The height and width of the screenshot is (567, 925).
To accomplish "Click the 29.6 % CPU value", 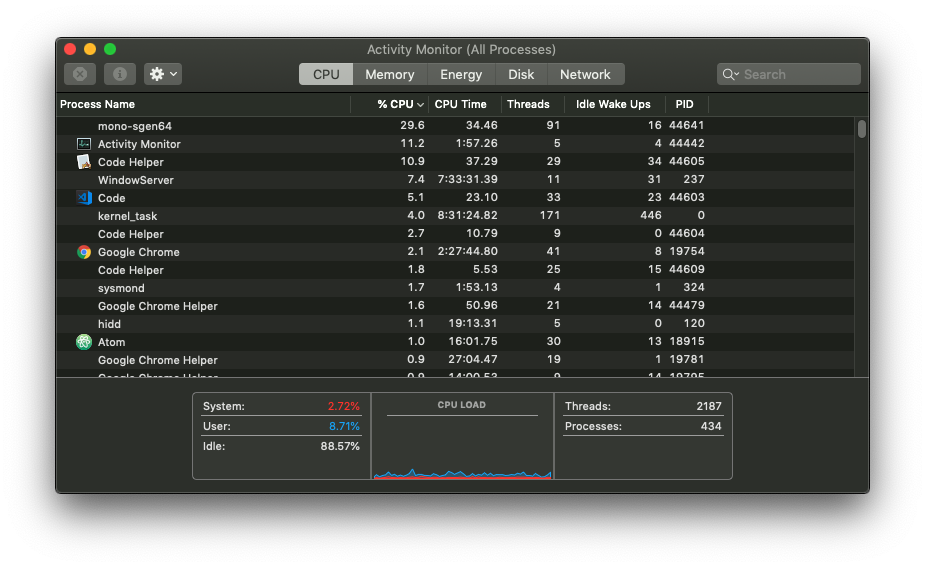I will coord(412,125).
